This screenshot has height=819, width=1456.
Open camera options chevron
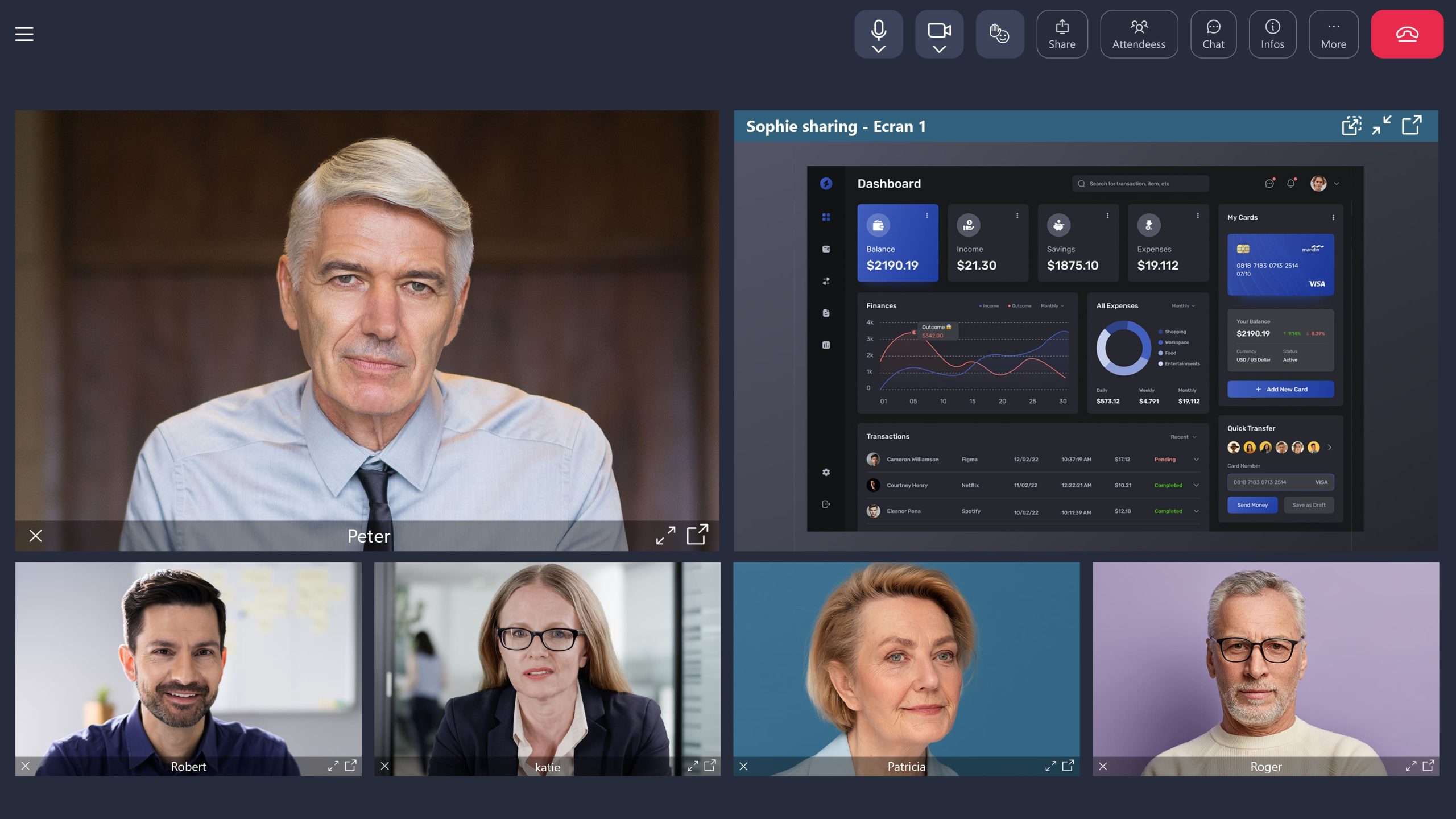click(x=939, y=49)
